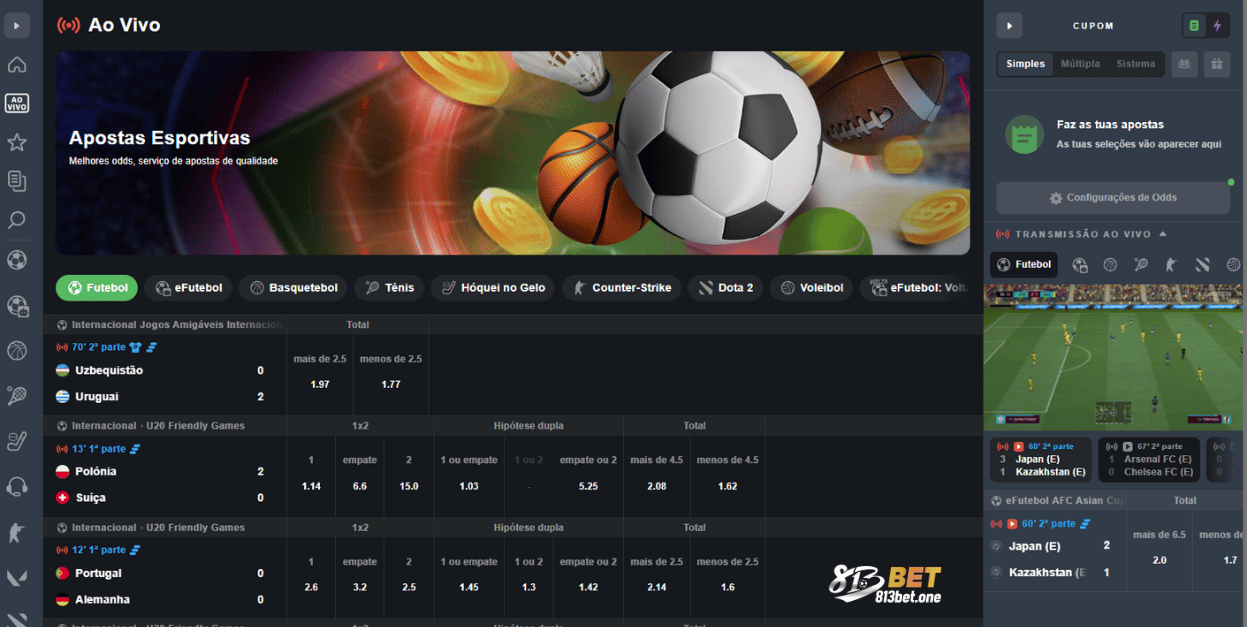Select the Basquetebol sport tab
This screenshot has height=627, width=1247.
point(293,288)
